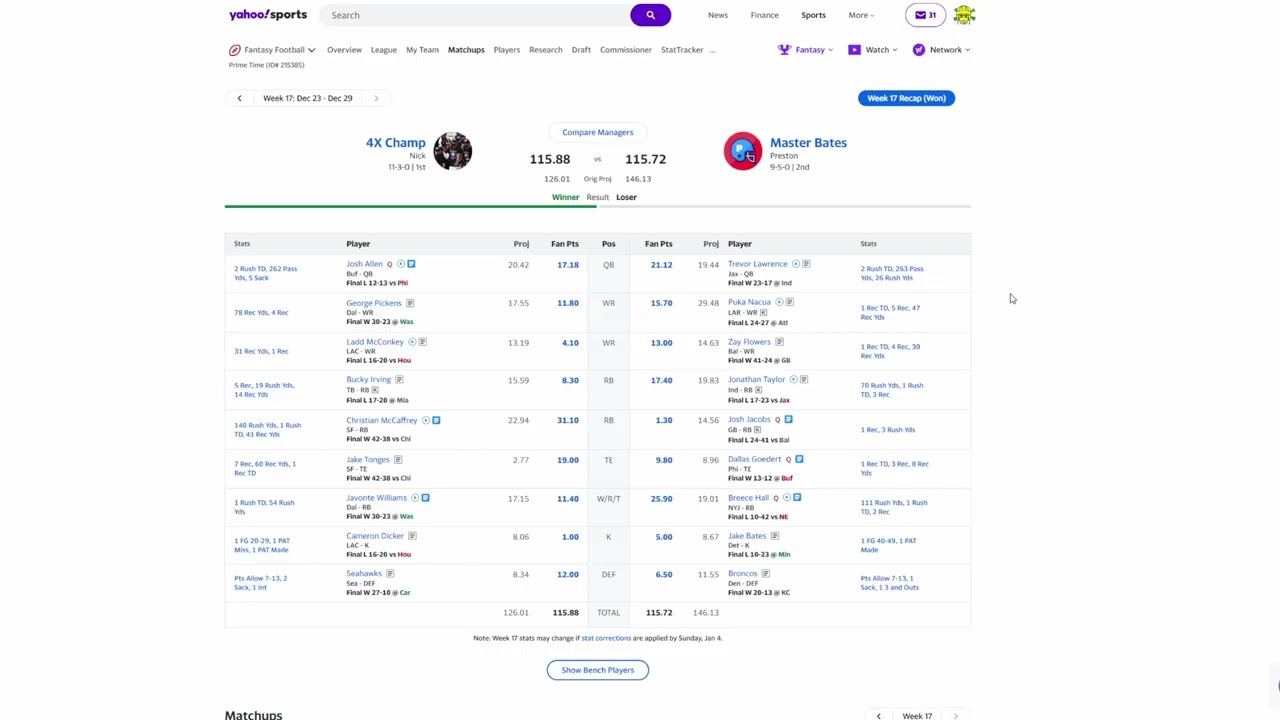This screenshot has width=1280, height=720.
Task: Open the Matchups tab
Action: click(x=466, y=50)
